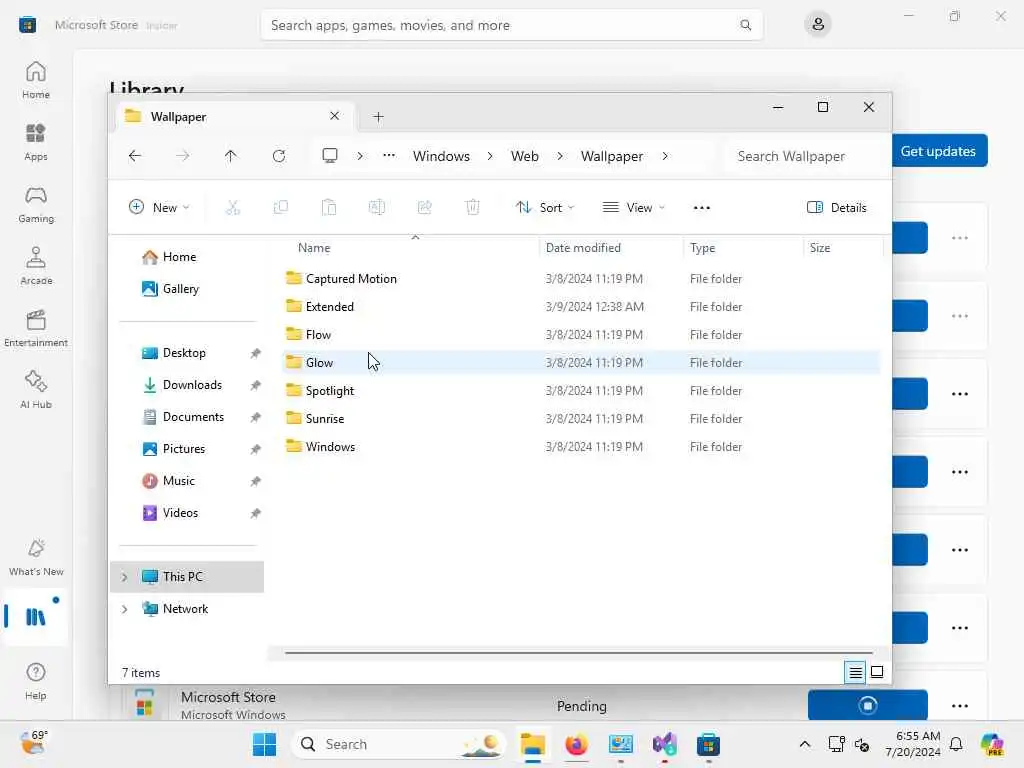Screen dimensions: 1024x768
Task: Click the taskbar Search box
Action: [398, 744]
